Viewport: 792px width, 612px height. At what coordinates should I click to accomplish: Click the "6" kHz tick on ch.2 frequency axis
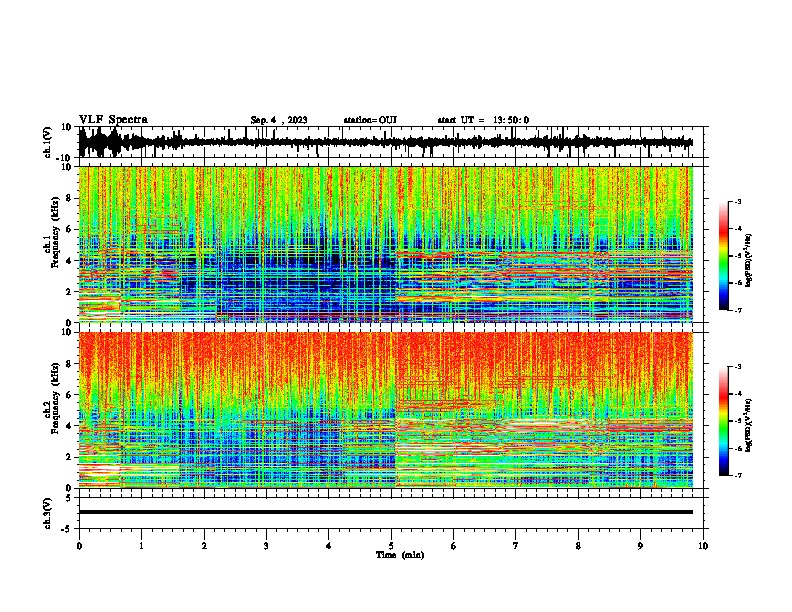pyautogui.click(x=69, y=395)
